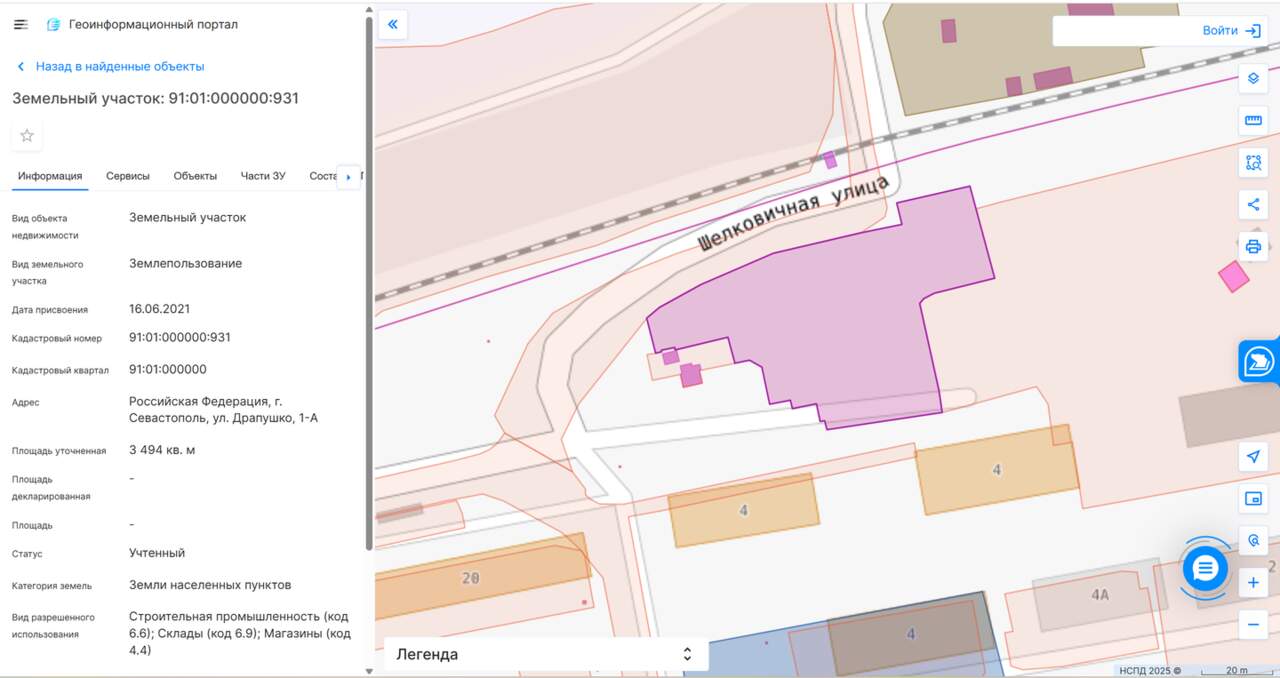Open the Части ЗУ tab
Viewport: 1280px width, 678px height.
click(263, 176)
